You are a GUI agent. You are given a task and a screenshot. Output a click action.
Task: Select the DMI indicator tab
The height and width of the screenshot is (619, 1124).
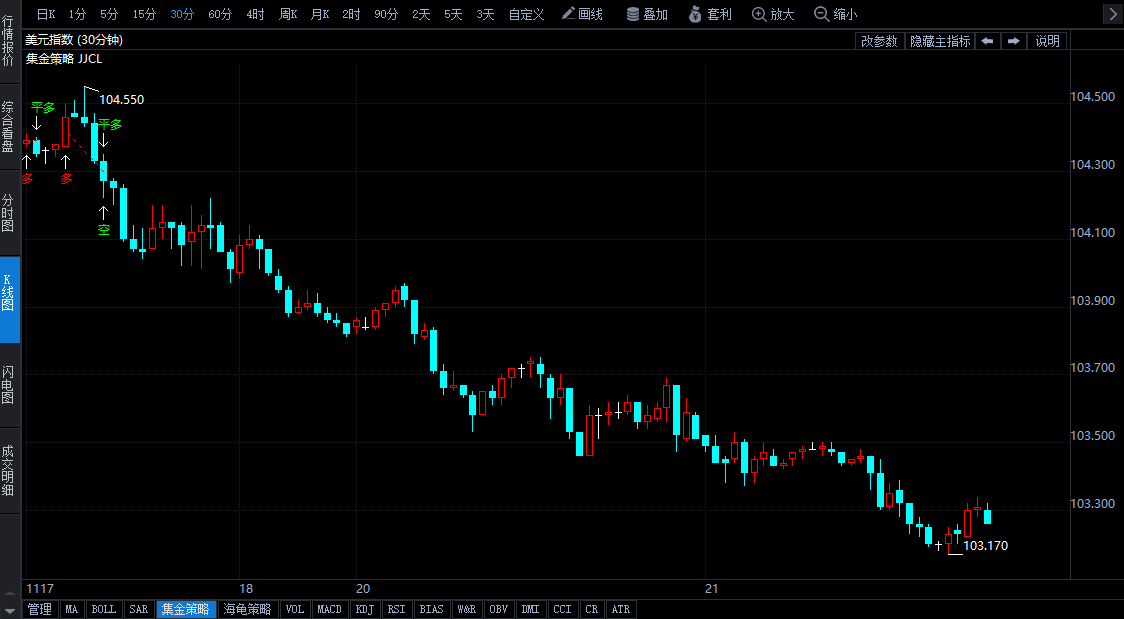(530, 609)
